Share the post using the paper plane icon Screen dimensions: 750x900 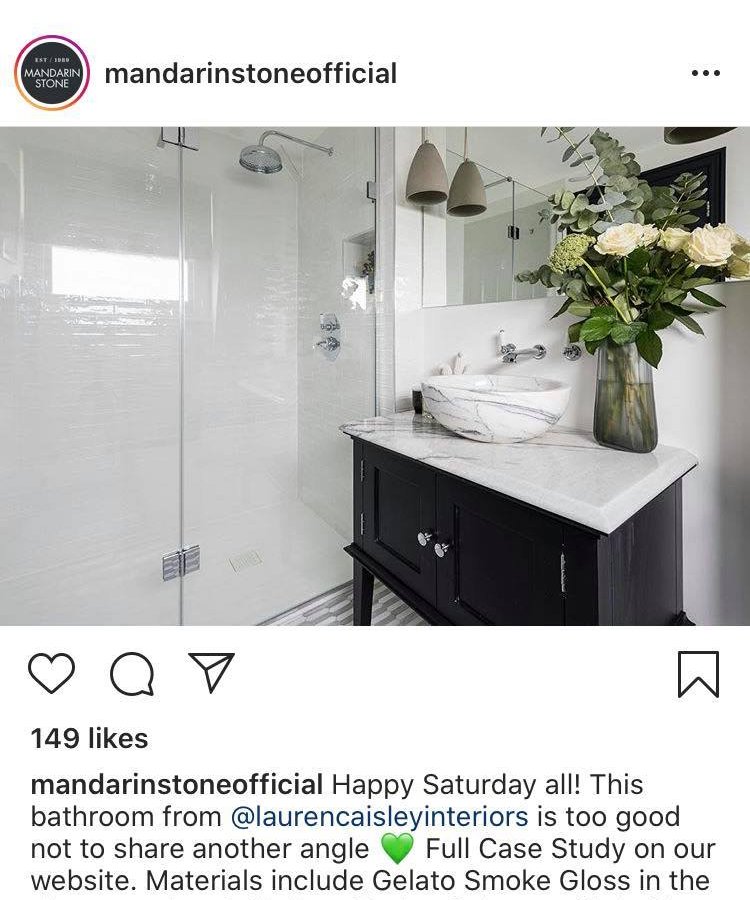pyautogui.click(x=212, y=672)
